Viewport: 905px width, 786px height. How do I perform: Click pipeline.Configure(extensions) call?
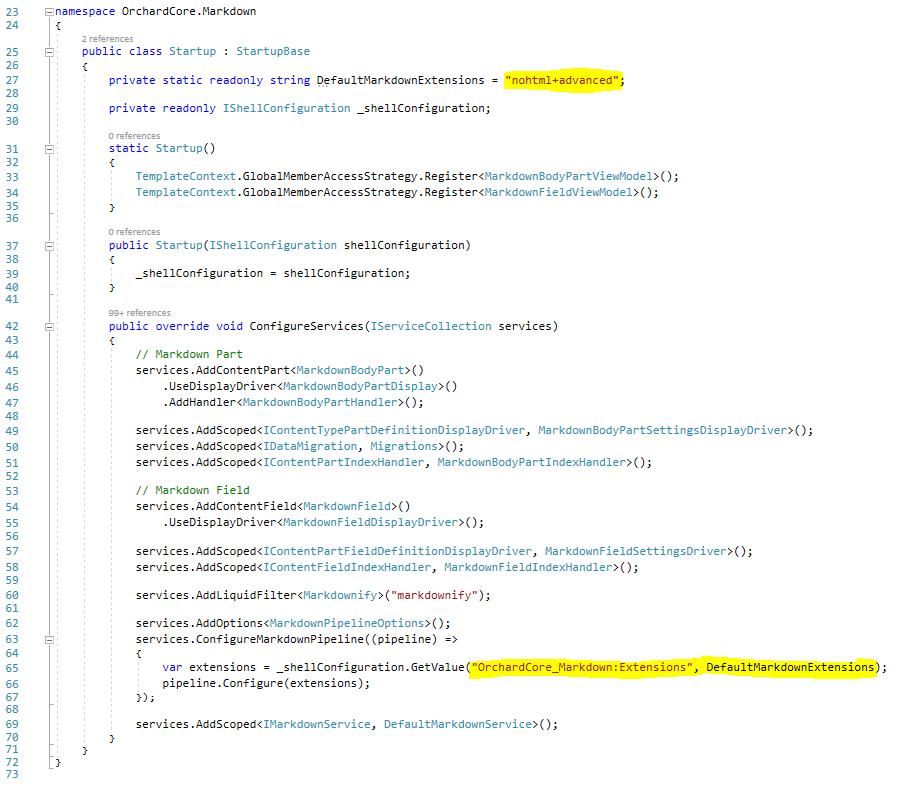[265, 684]
